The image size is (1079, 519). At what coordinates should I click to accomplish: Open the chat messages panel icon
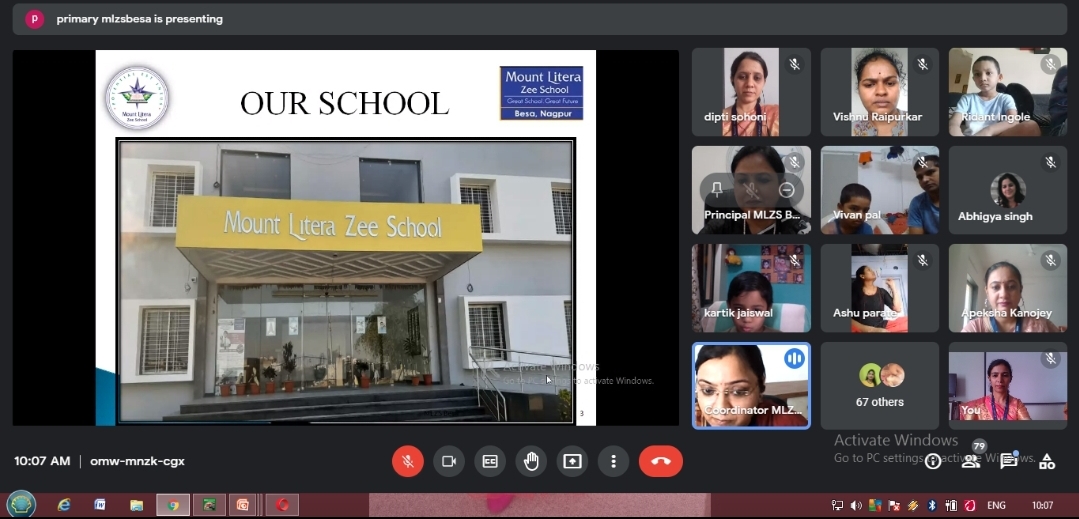tap(1009, 461)
